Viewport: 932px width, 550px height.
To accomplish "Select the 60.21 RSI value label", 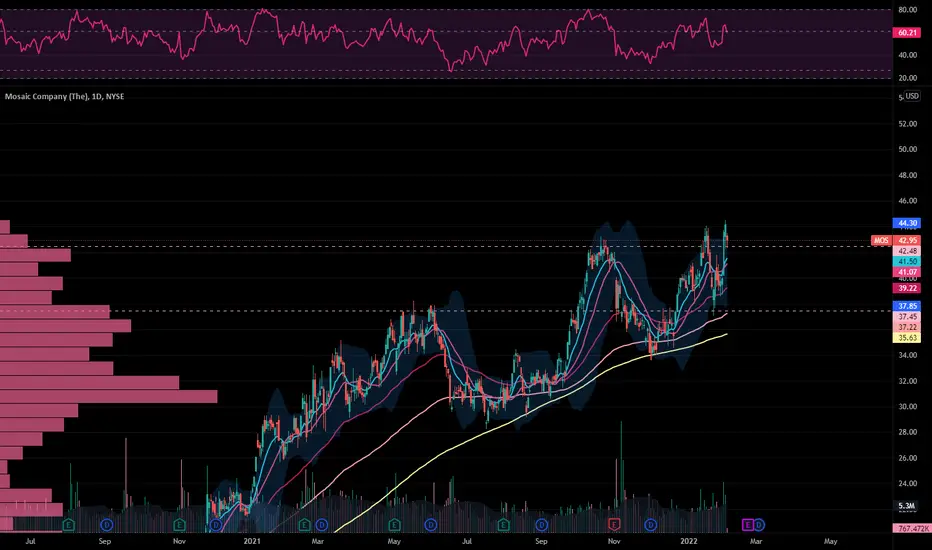I will (907, 33).
